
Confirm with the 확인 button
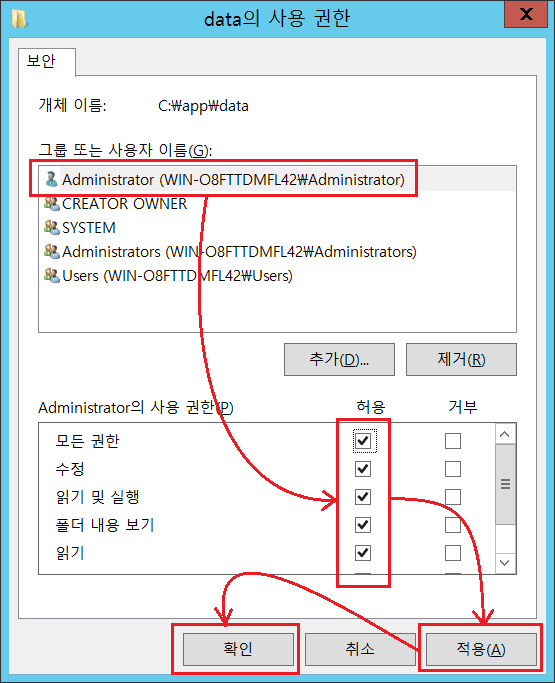[x=238, y=649]
